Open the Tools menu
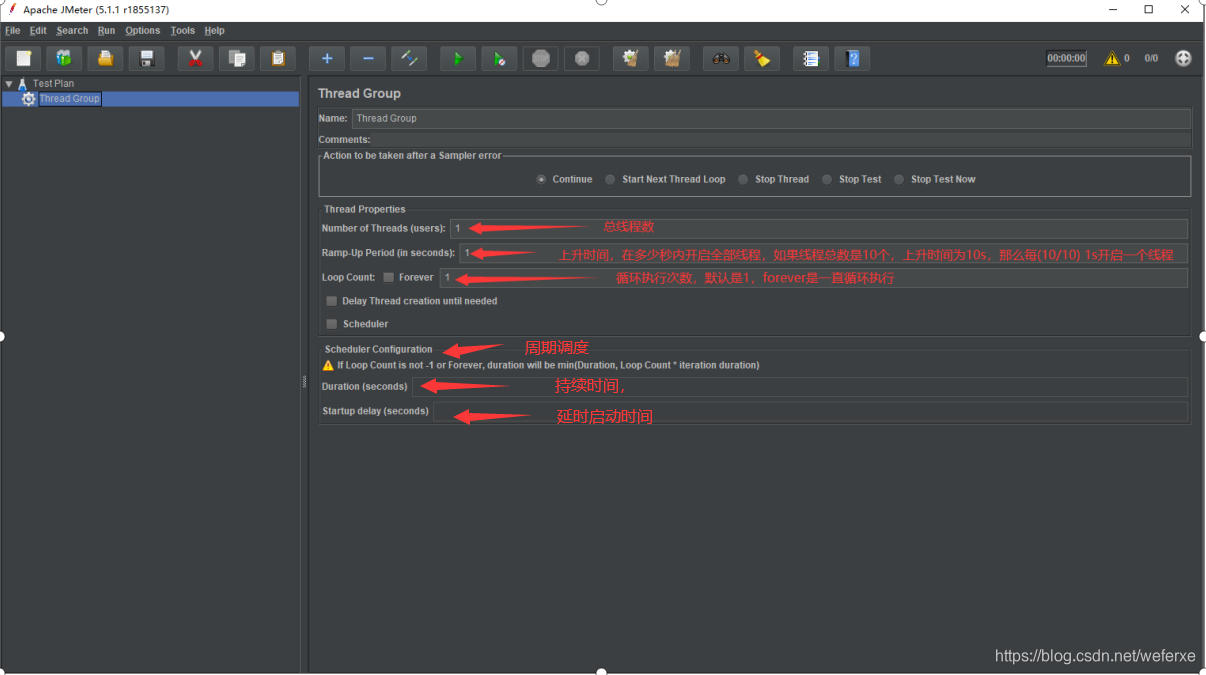The image size is (1206, 675). (183, 31)
